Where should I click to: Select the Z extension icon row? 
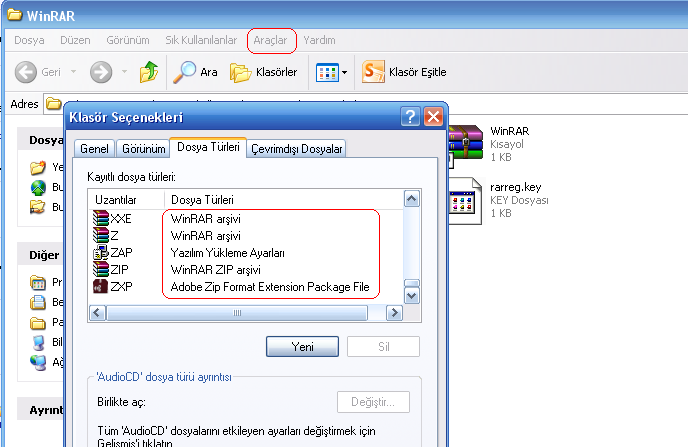[x=100, y=236]
